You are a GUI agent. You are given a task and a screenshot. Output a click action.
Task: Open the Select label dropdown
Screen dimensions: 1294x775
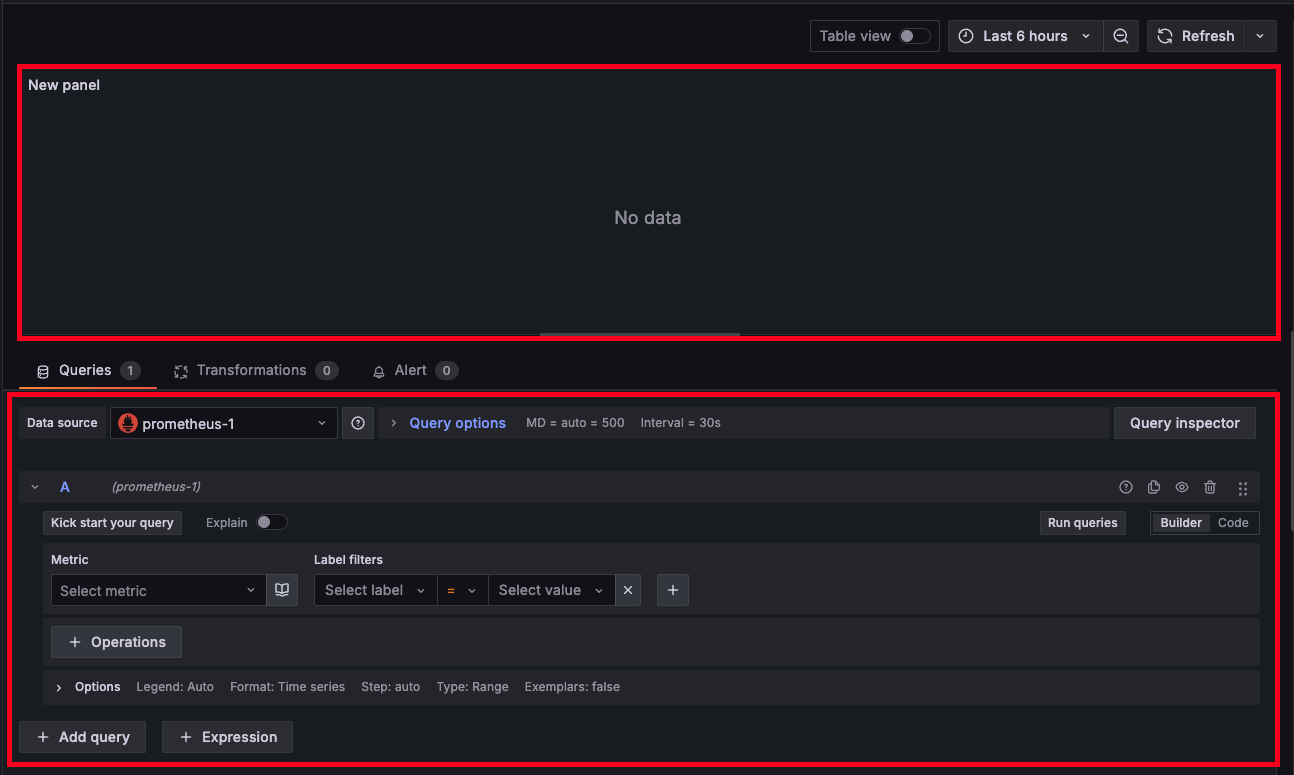click(x=375, y=590)
